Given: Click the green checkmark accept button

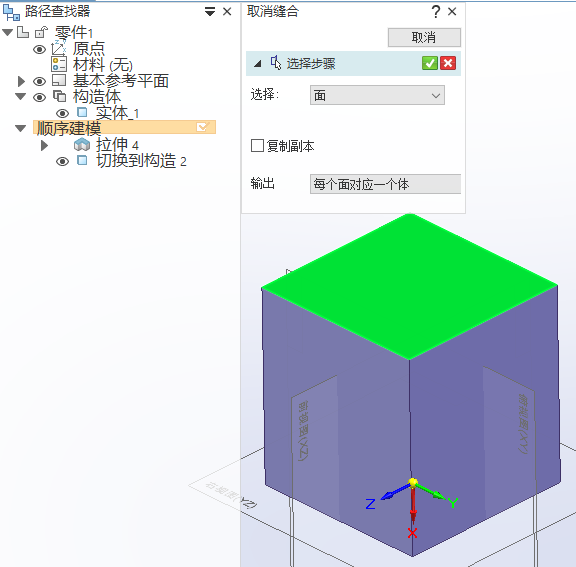Looking at the screenshot, I should coord(429,63).
